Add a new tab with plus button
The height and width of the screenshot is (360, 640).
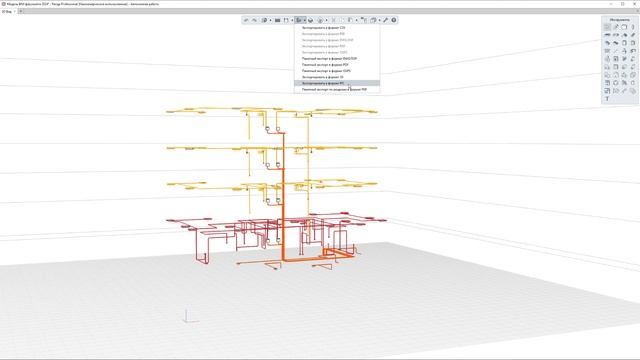click(21, 11)
